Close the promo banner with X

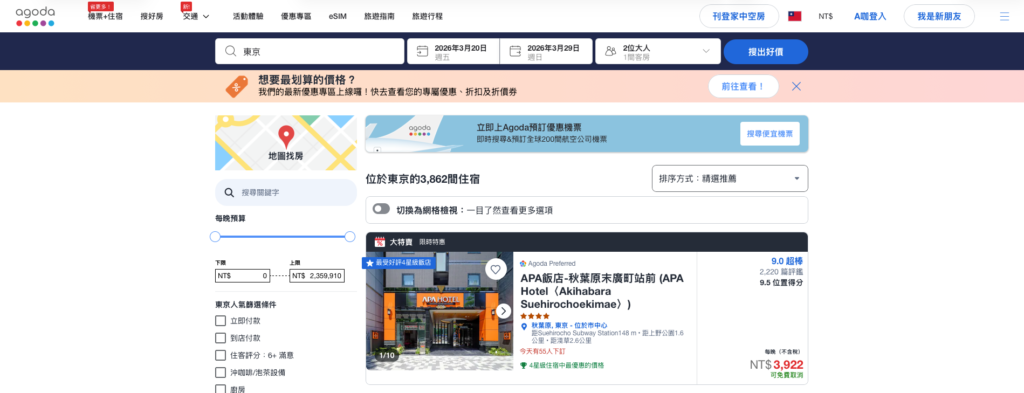click(x=796, y=86)
